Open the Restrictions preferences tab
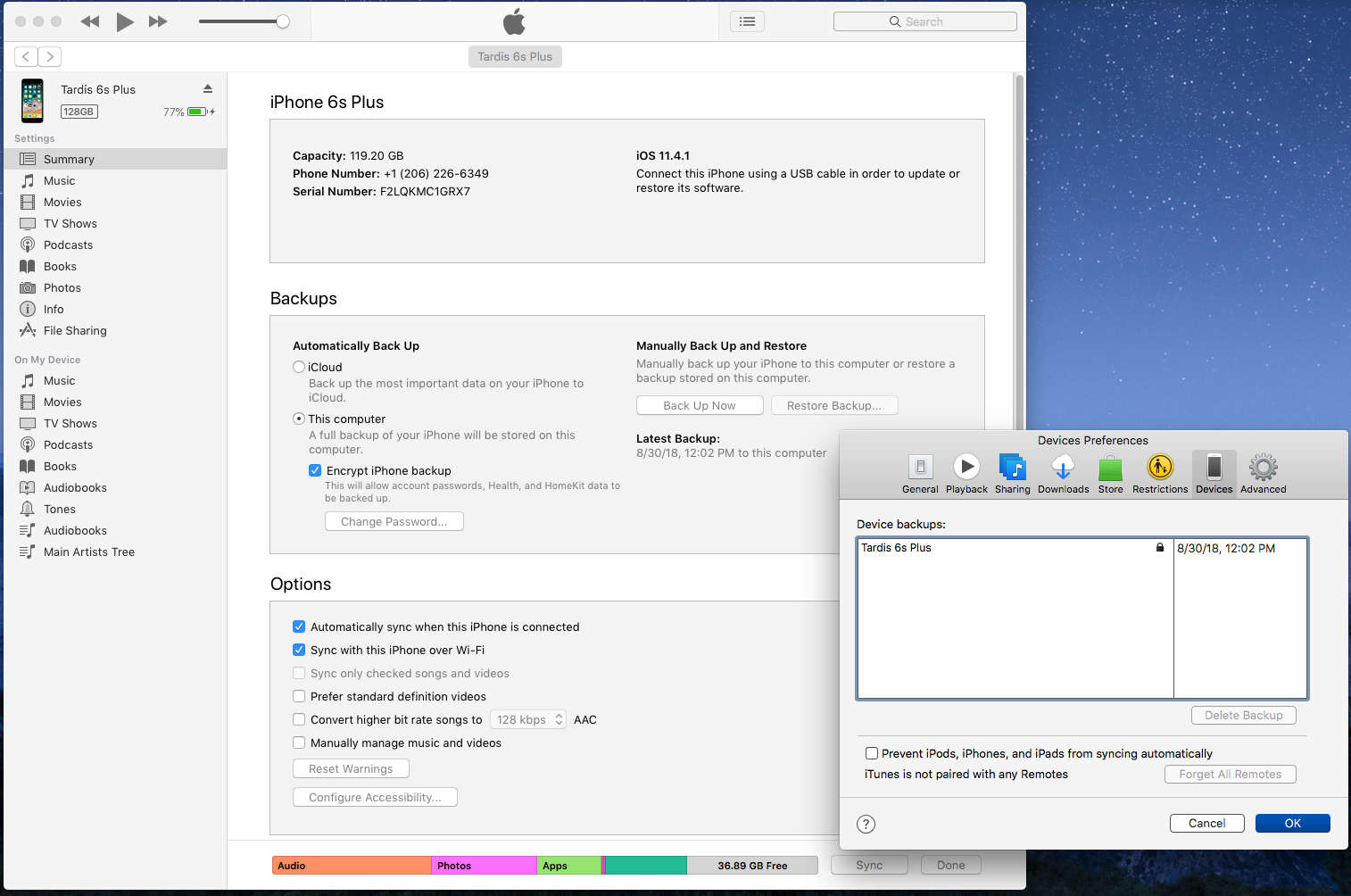 (x=1160, y=474)
